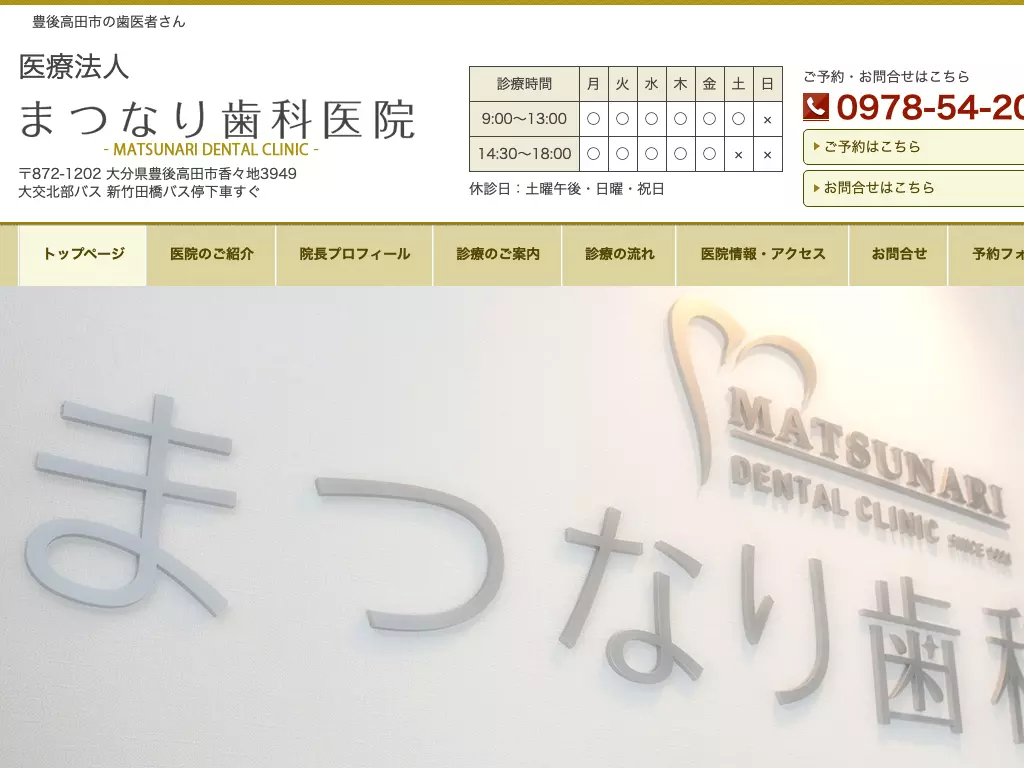Open 診療の流れ navigation item
This screenshot has height=768, width=1024.
coord(619,255)
